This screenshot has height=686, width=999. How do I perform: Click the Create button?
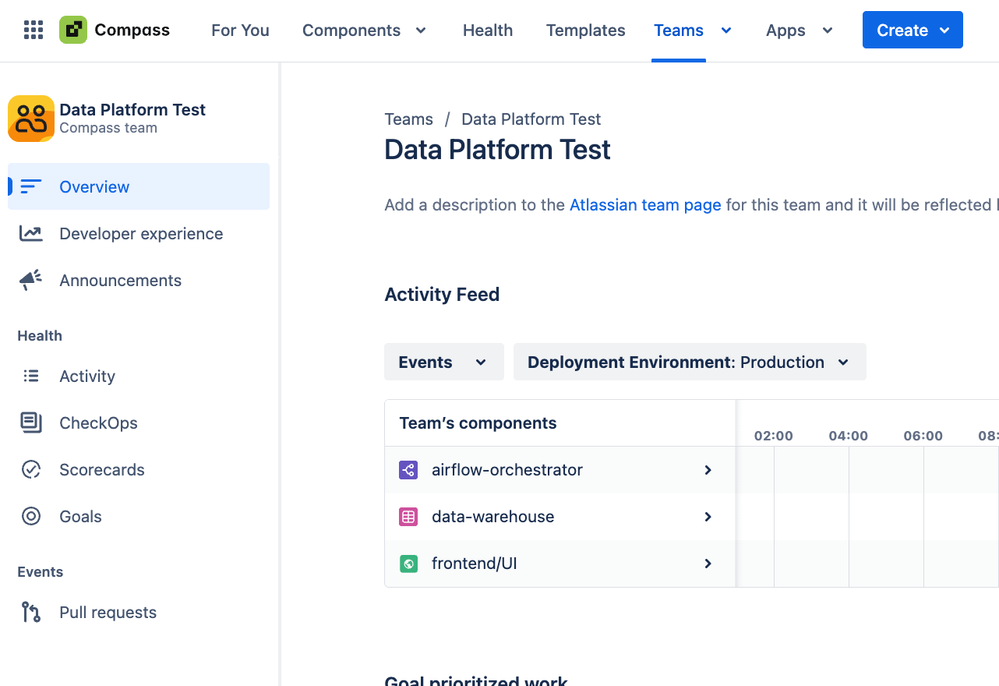[x=912, y=30]
